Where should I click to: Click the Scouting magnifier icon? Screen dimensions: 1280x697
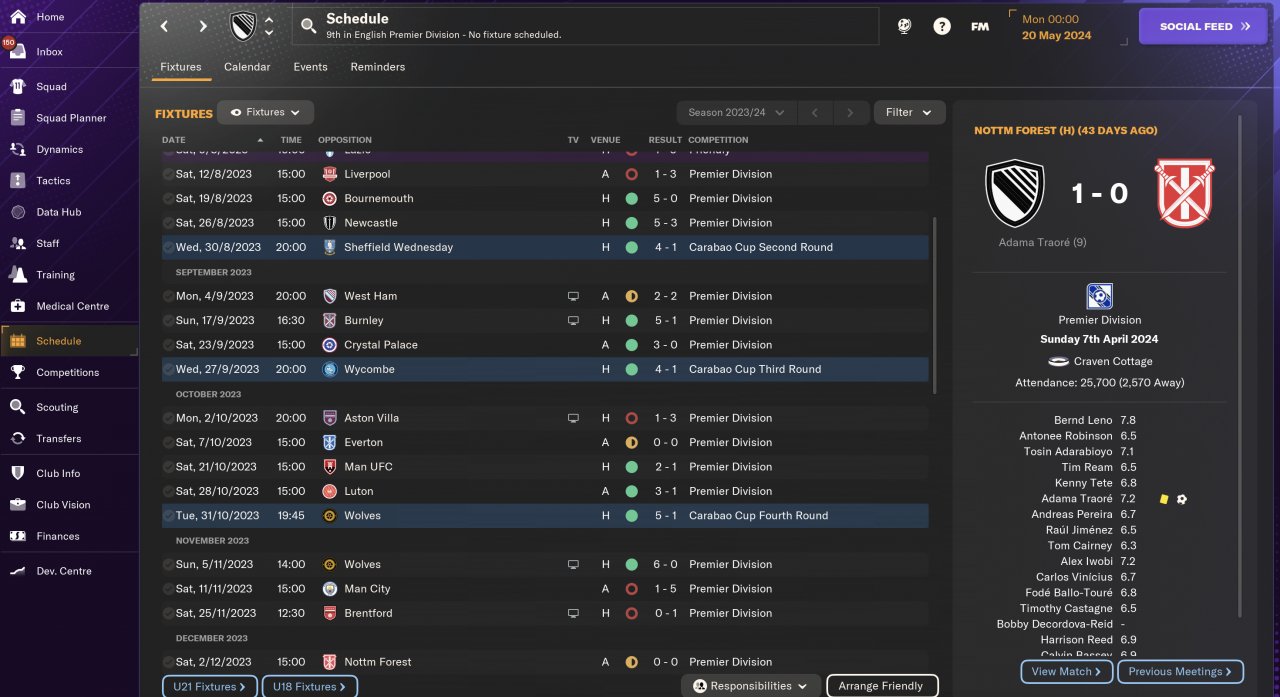coord(17,407)
